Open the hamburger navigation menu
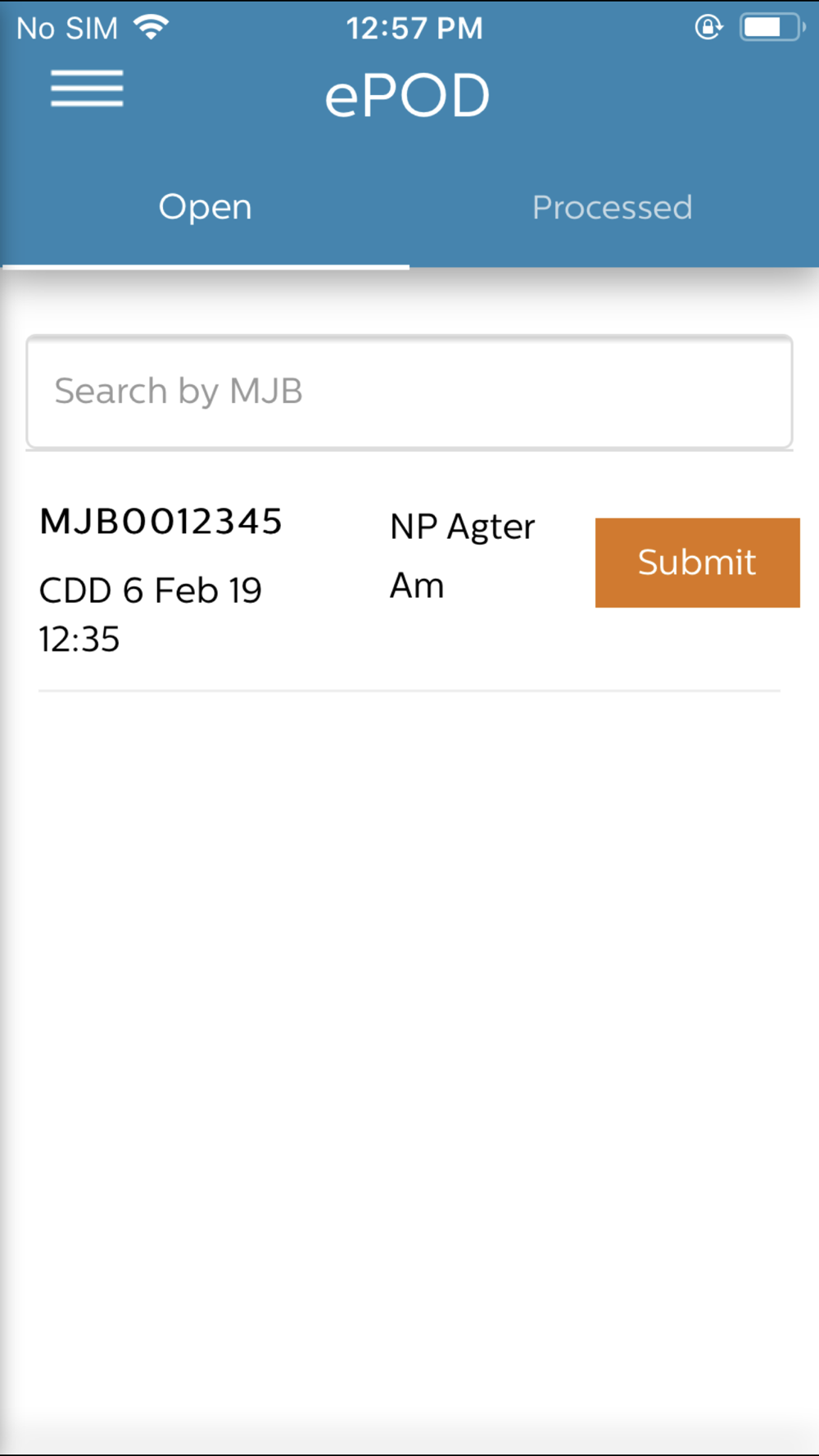 point(87,88)
